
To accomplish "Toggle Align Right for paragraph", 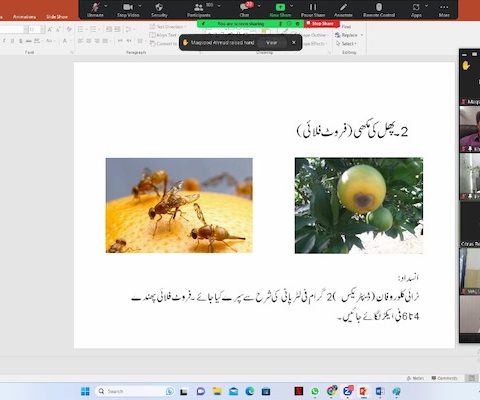I will [x=97, y=41].
